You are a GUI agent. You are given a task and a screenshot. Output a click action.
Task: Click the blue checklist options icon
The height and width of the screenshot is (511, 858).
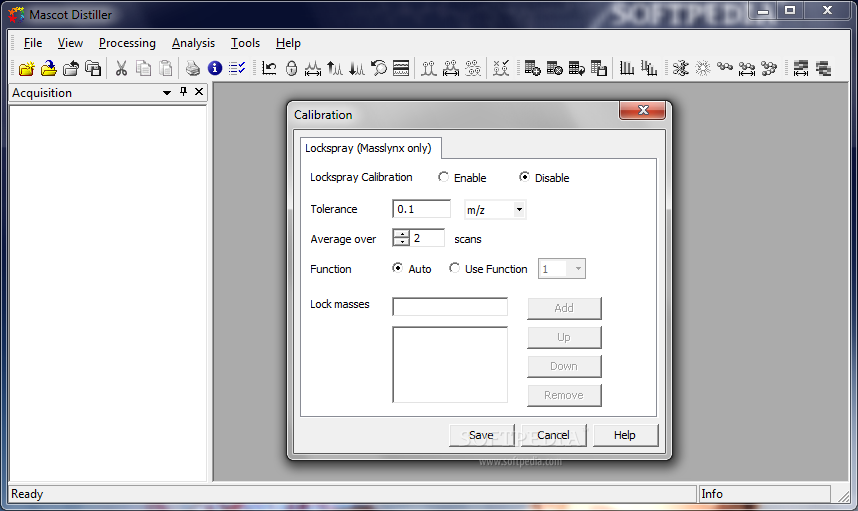tap(237, 68)
